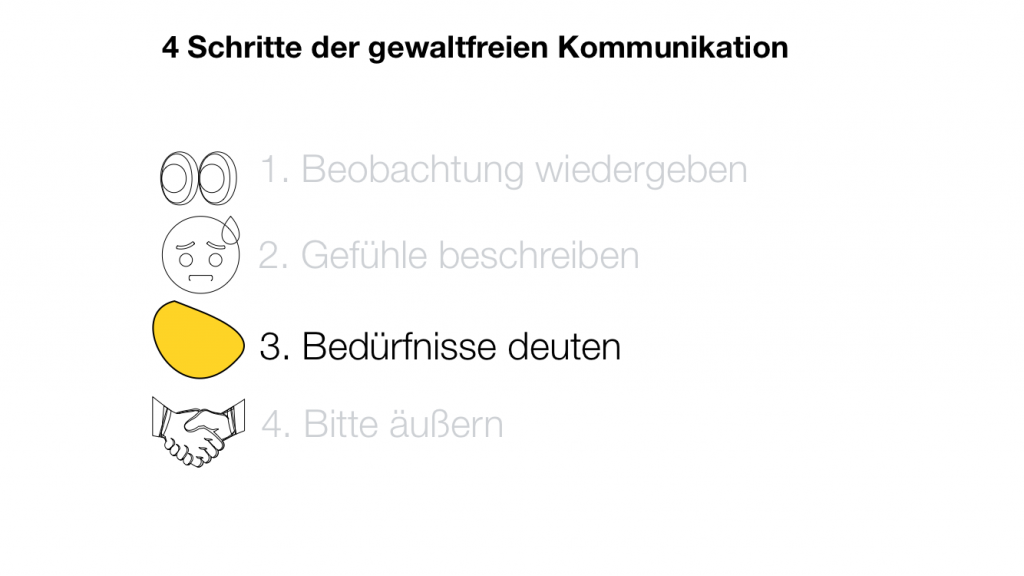Click the sweat drop on the worried face
This screenshot has height=576, width=1024.
[233, 231]
